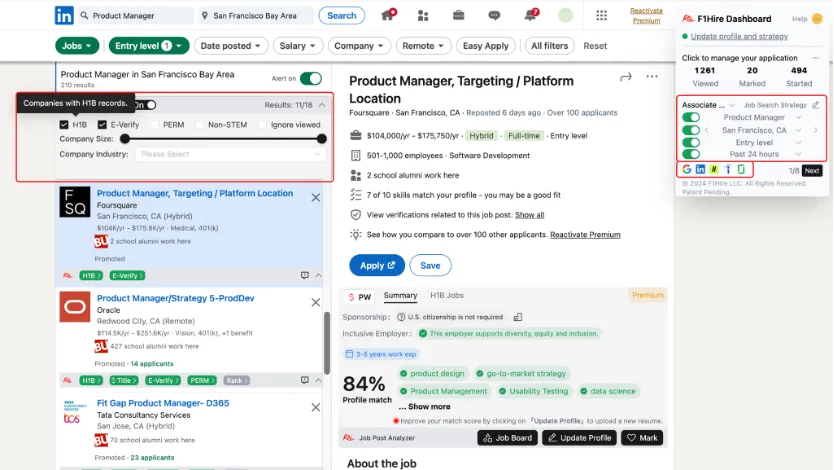Click the Company Size slider left handle

tap(125, 139)
